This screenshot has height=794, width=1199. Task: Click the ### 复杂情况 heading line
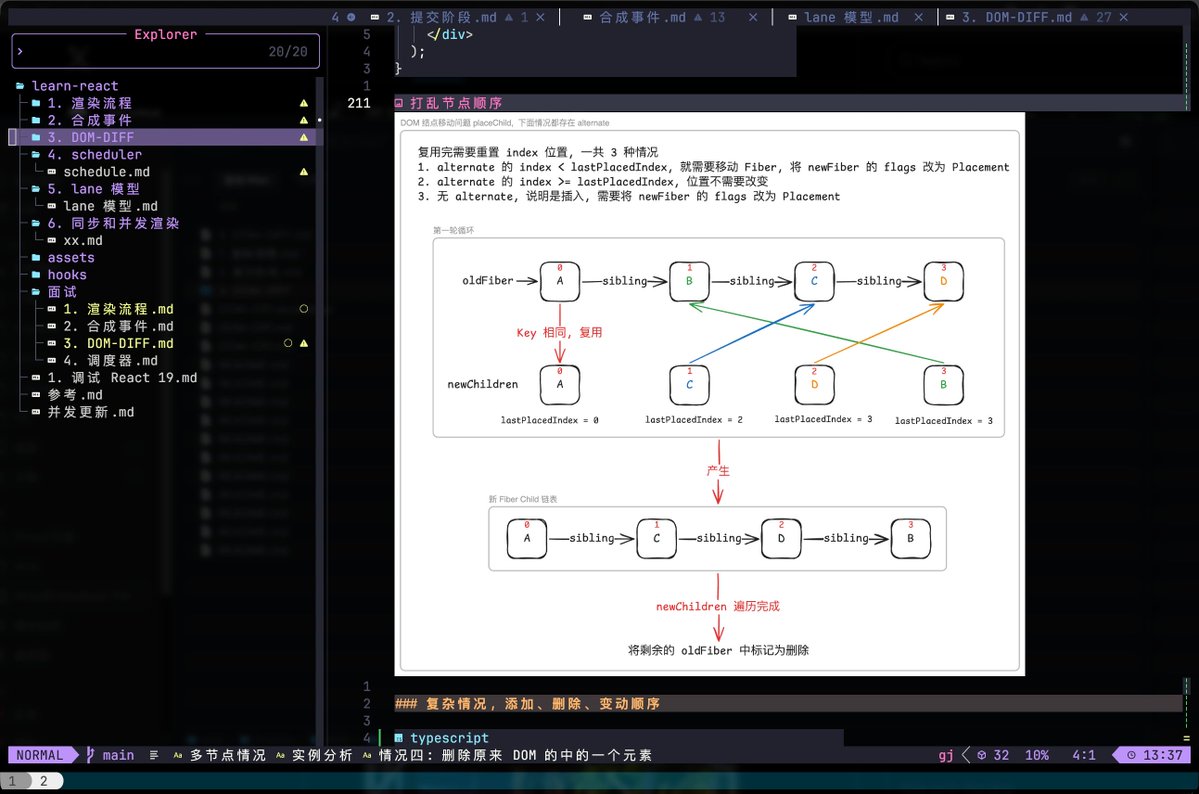(790, 704)
